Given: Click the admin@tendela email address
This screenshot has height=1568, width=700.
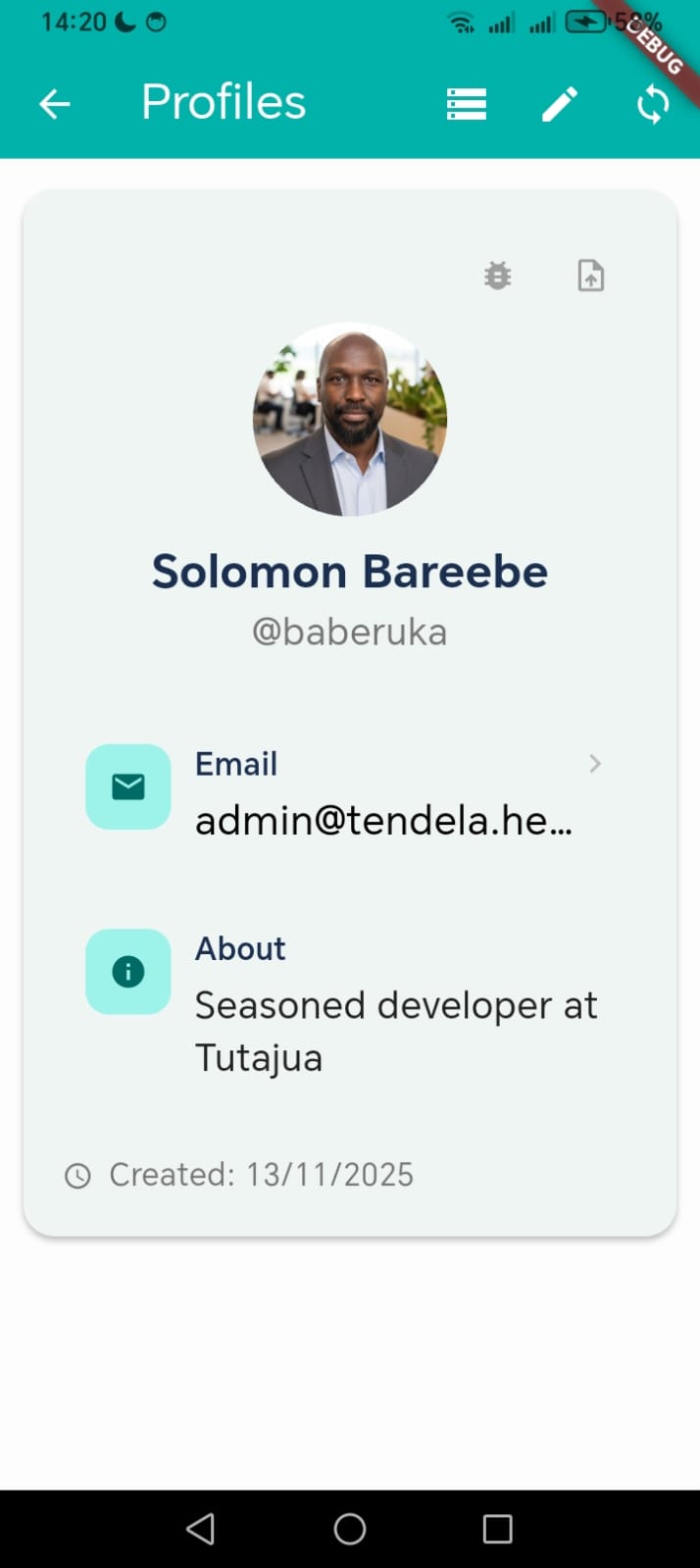Looking at the screenshot, I should tap(384, 821).
